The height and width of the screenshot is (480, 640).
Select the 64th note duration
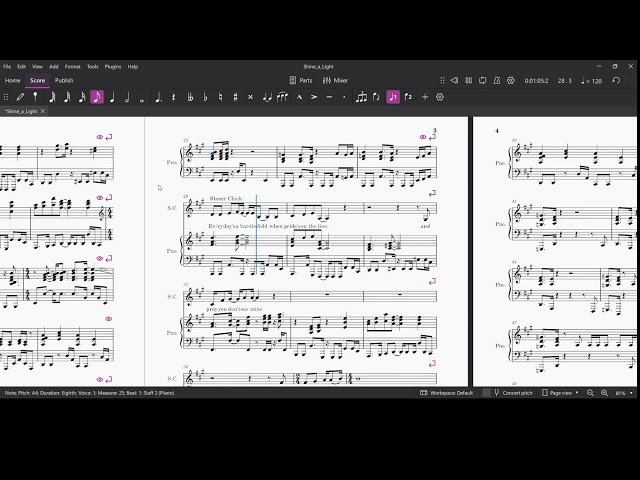coord(52,97)
